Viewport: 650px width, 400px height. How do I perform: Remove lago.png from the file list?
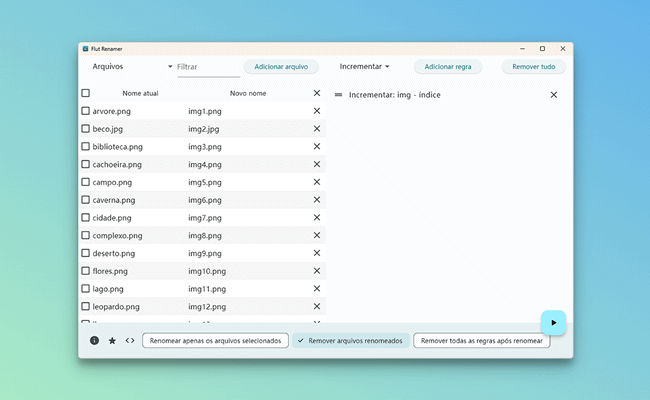tap(317, 288)
